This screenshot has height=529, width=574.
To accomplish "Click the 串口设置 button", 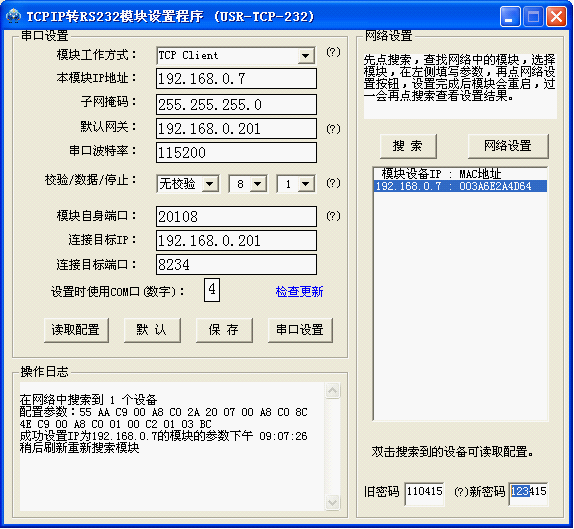I will click(300, 330).
